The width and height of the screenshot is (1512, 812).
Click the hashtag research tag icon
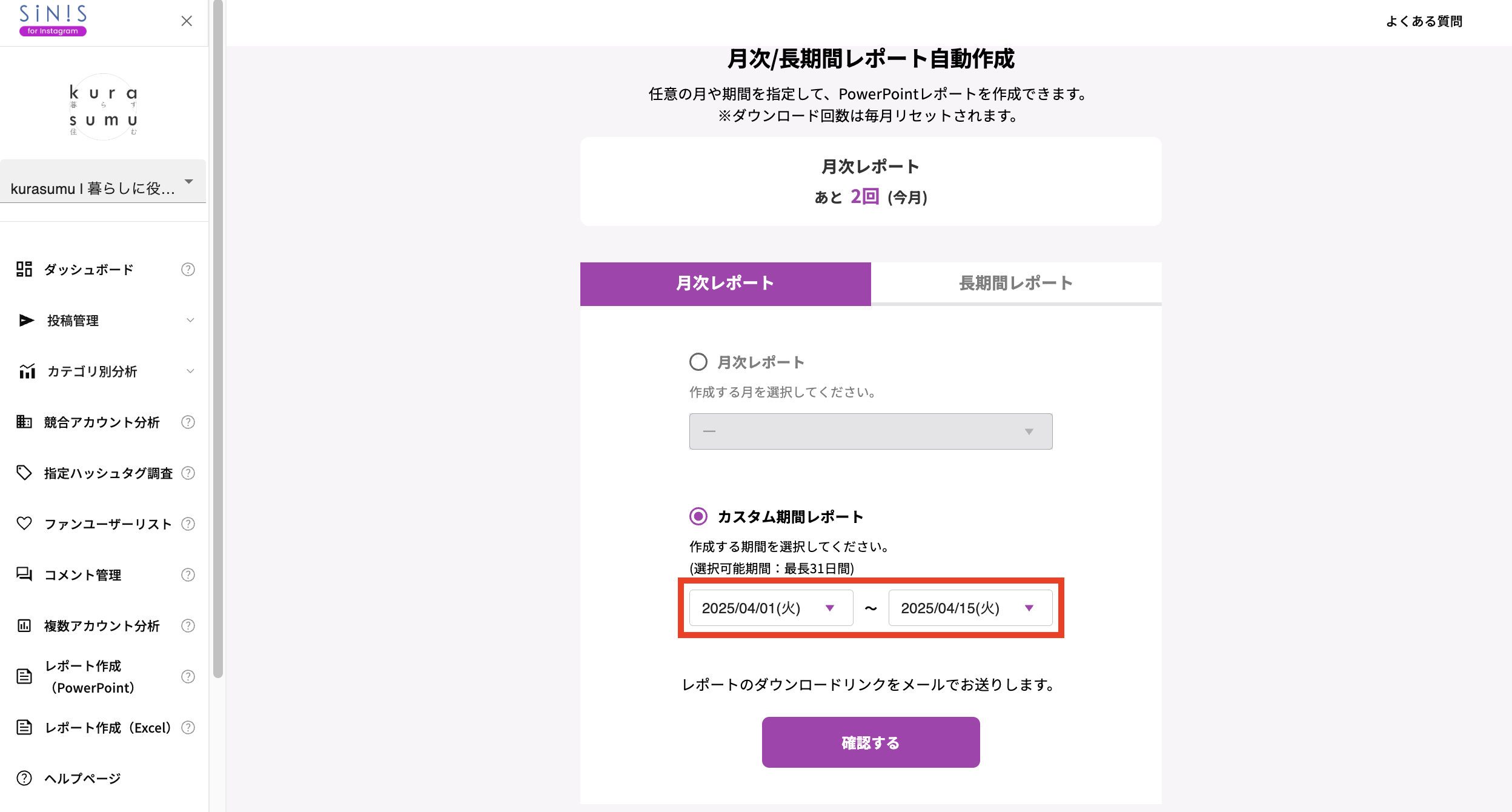pyautogui.click(x=24, y=473)
